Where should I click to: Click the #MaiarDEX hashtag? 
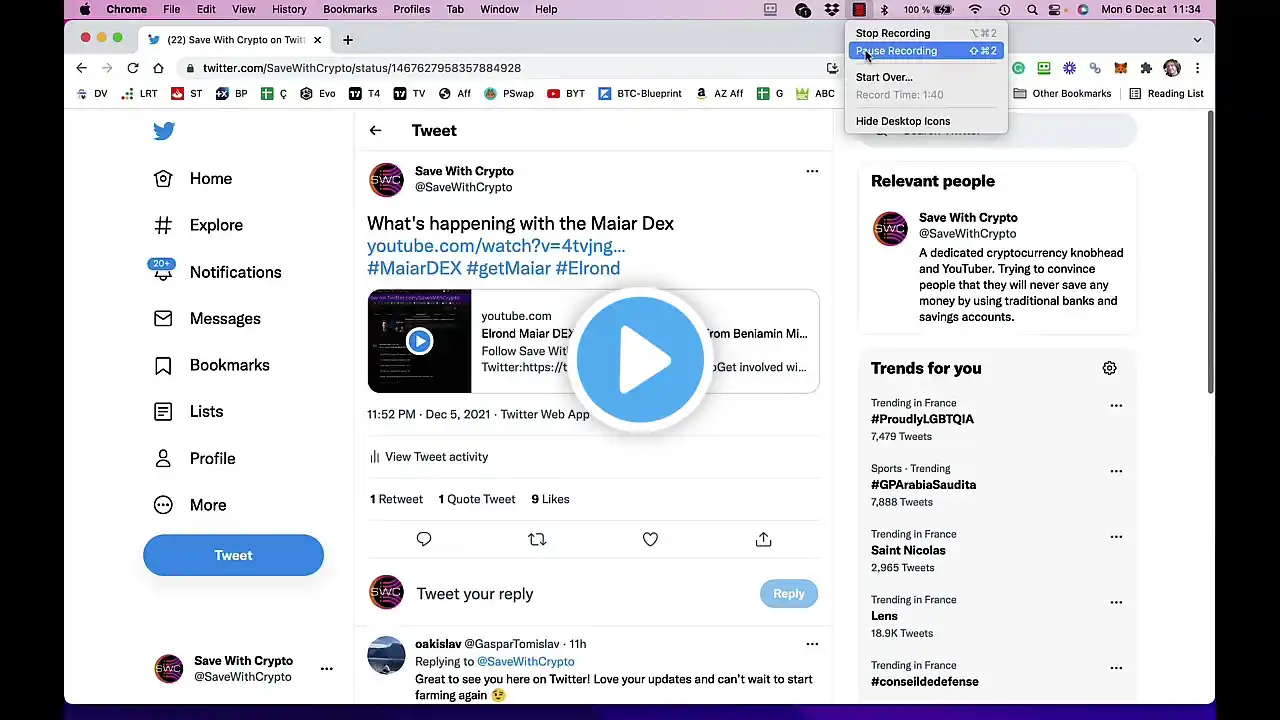[x=414, y=268]
